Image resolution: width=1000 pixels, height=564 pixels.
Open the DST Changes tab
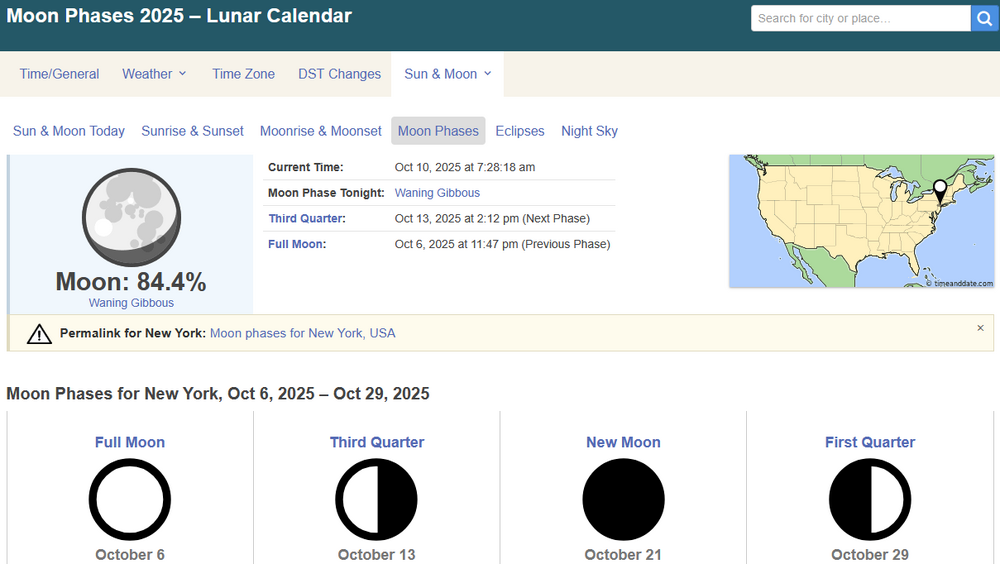click(x=339, y=74)
